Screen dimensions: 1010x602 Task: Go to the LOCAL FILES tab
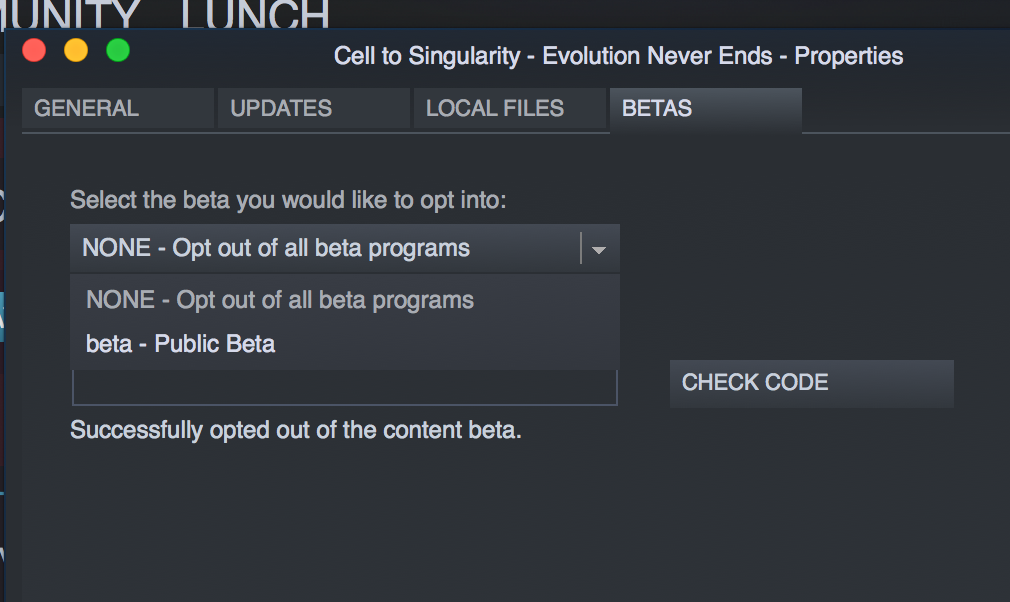(510, 108)
